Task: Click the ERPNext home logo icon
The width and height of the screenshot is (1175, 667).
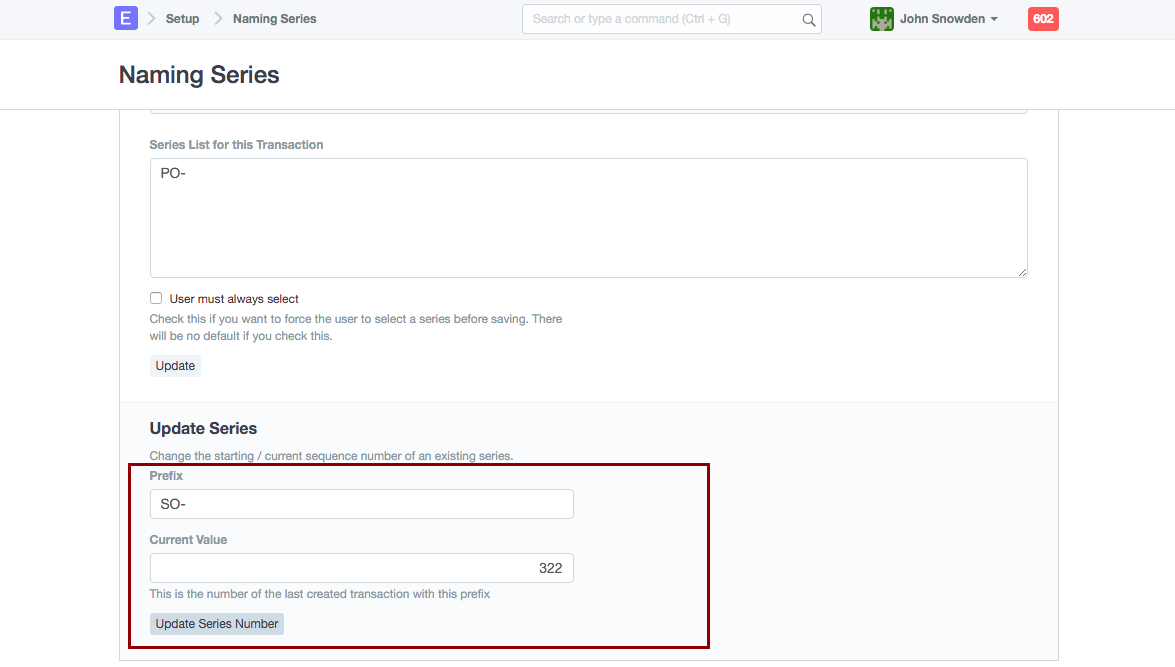Action: coord(125,18)
